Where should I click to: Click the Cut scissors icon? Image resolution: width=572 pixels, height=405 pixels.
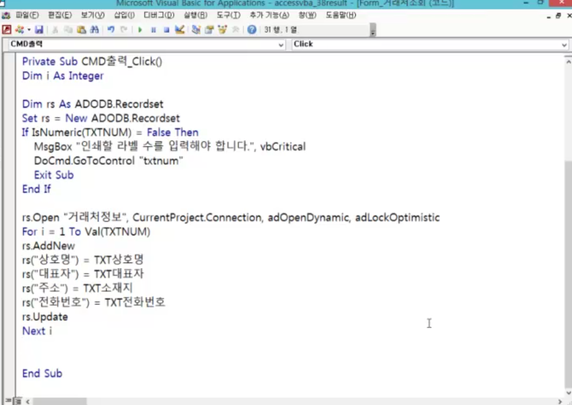pos(55,30)
